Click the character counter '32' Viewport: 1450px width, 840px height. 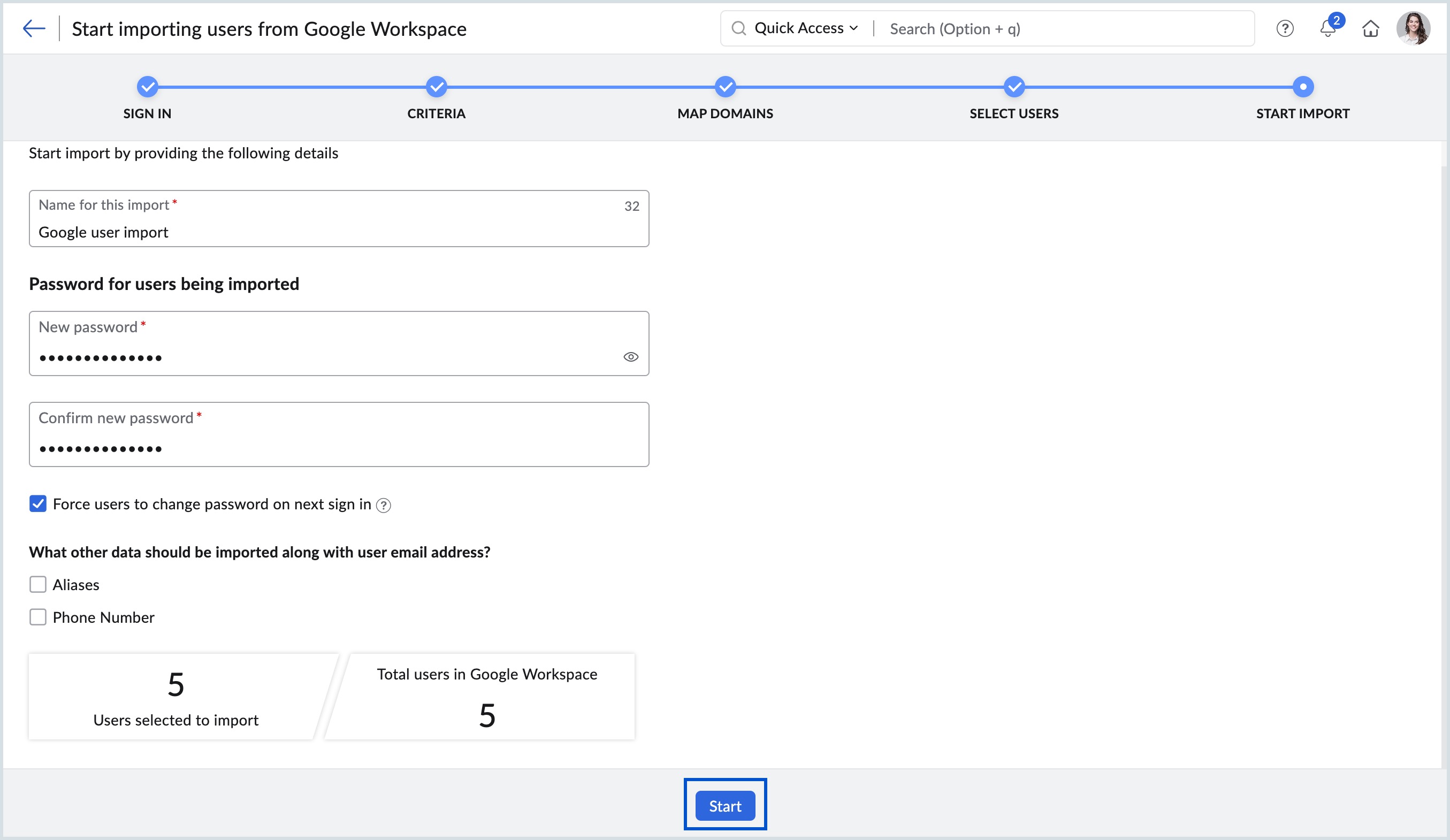tap(632, 206)
